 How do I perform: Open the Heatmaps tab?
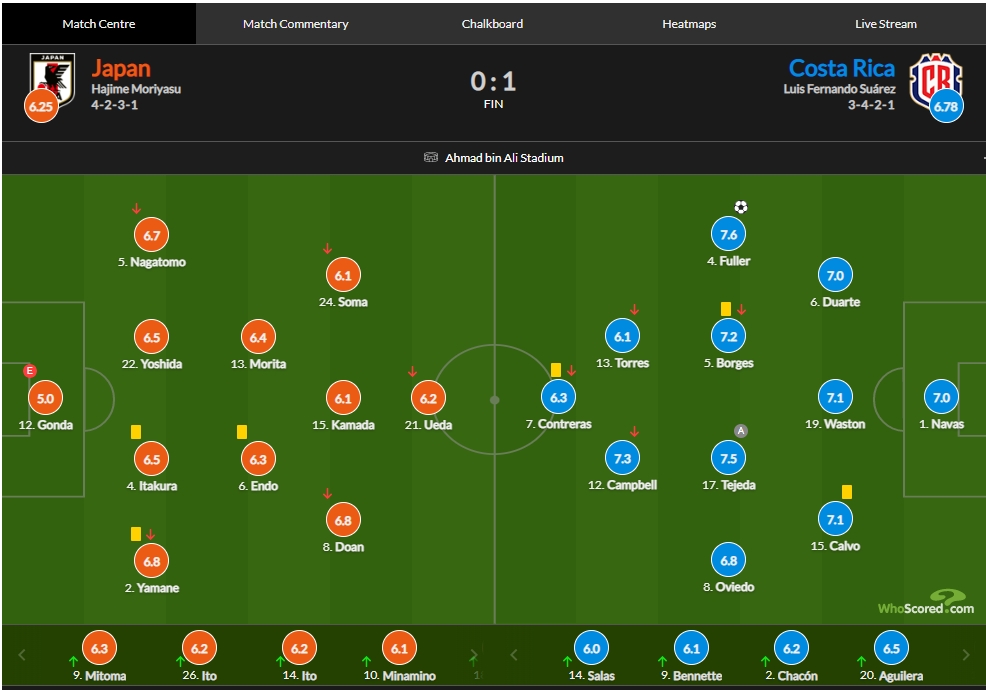689,24
